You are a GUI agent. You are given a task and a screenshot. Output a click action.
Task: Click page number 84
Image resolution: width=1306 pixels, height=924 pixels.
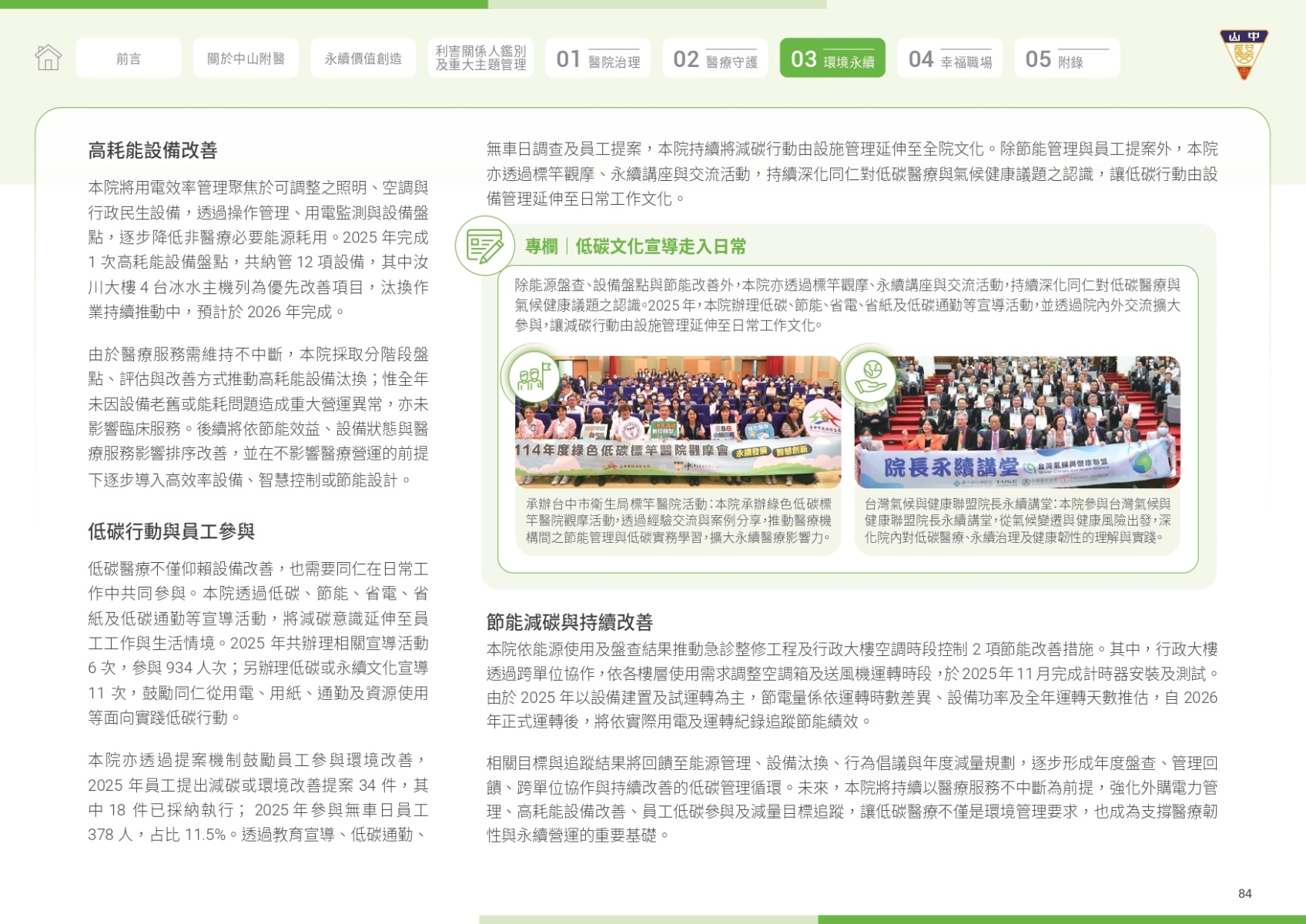(1245, 893)
